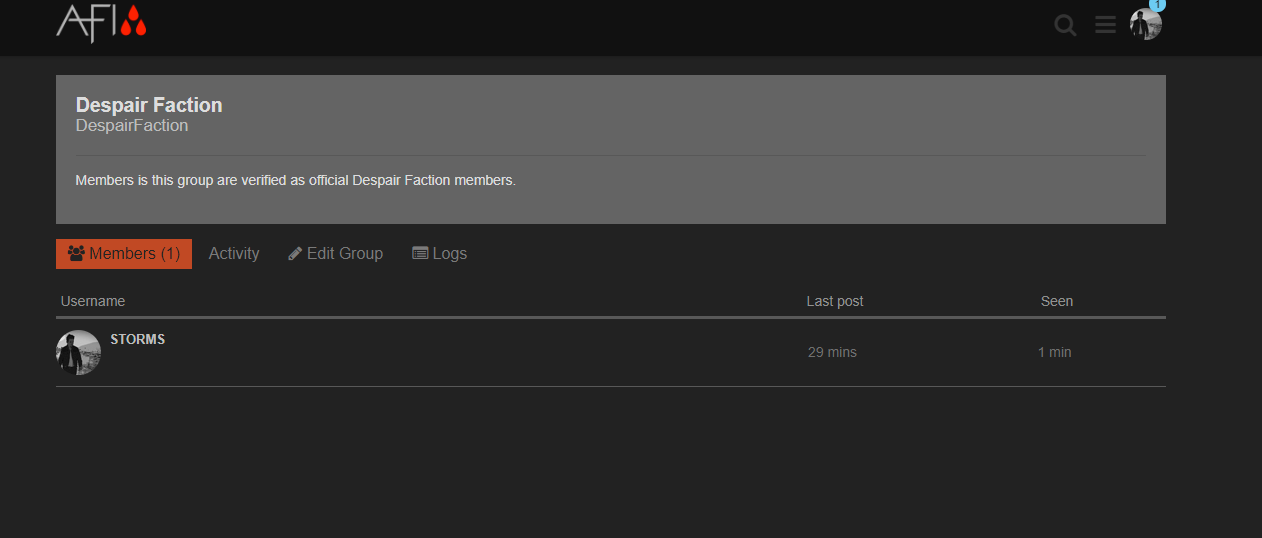Open STORMS user profile link
The height and width of the screenshot is (538, 1262).
(138, 339)
